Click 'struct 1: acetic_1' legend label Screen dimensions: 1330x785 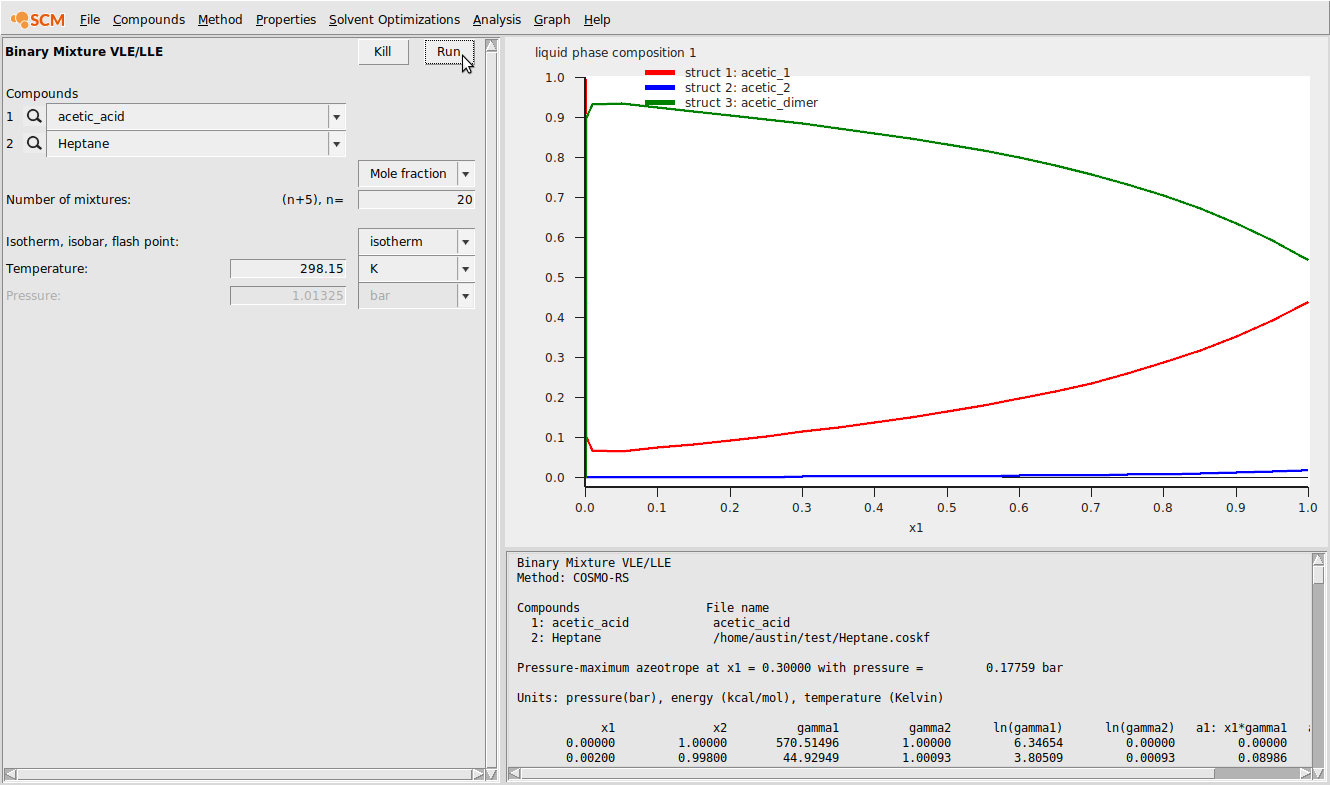738,73
